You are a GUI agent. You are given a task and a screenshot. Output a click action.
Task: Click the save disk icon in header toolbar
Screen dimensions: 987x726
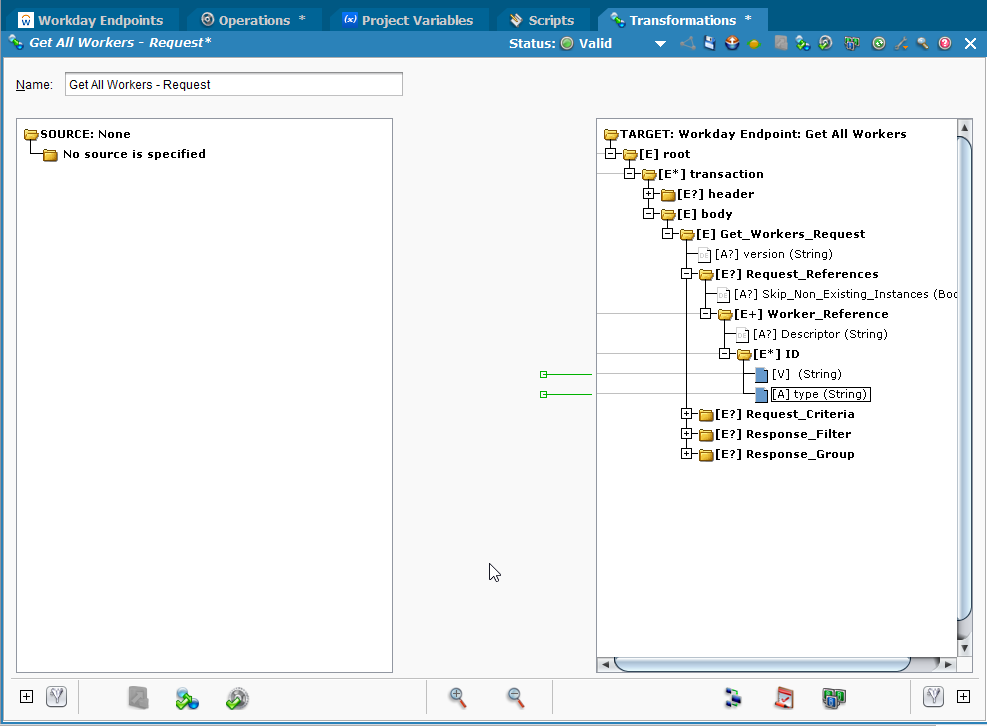click(709, 44)
